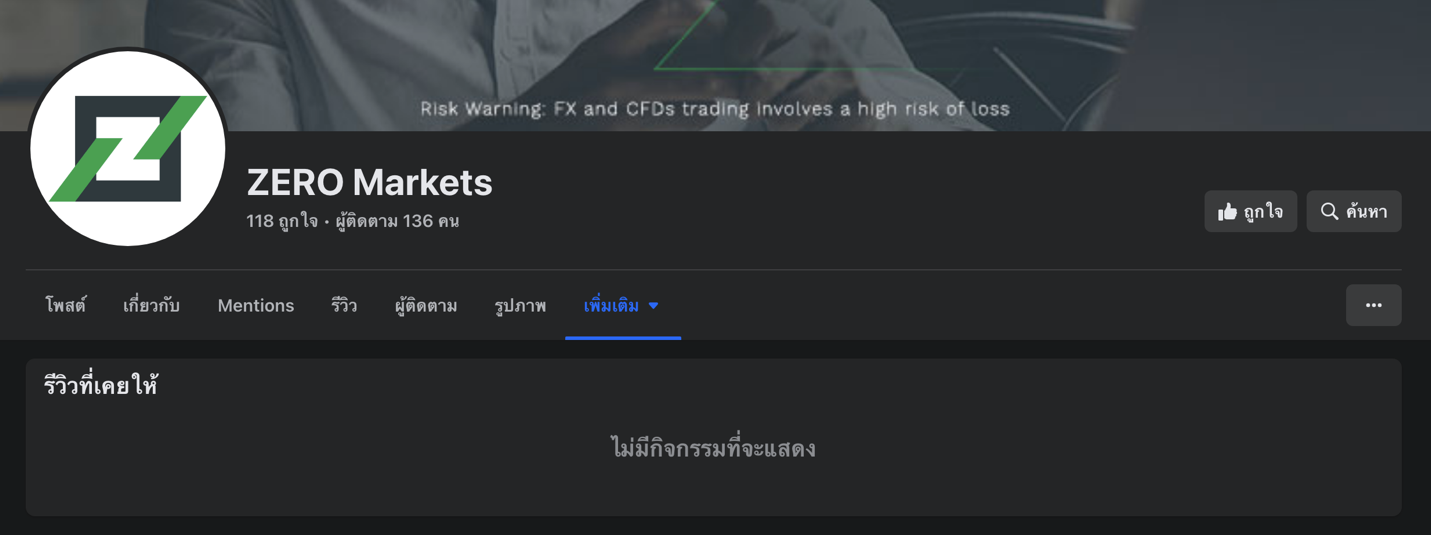Screen dimensions: 1431x535
Task: Open the 118 ถูกใจ likes count
Action: coord(282,221)
